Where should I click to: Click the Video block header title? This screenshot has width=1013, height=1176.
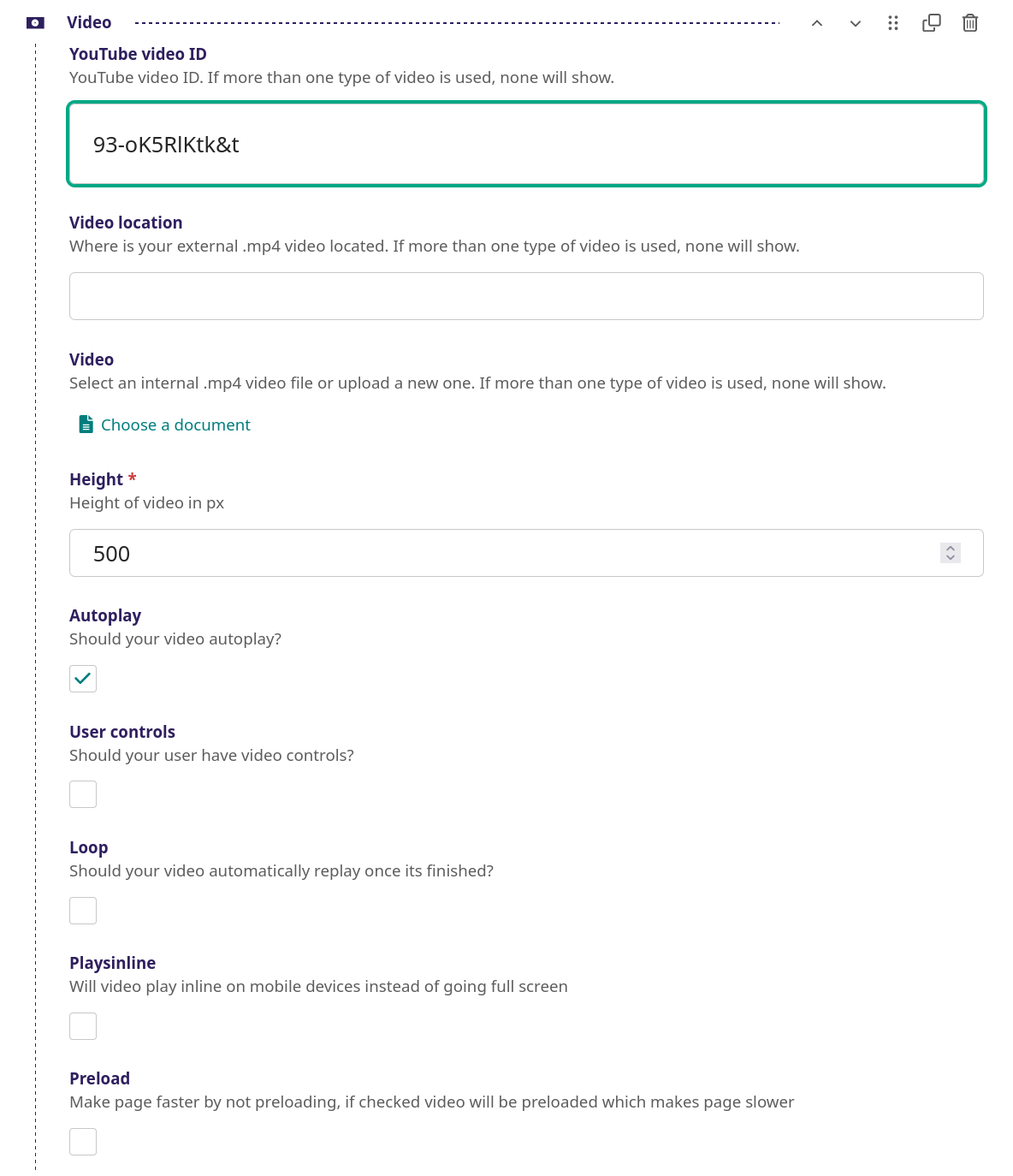pos(89,23)
